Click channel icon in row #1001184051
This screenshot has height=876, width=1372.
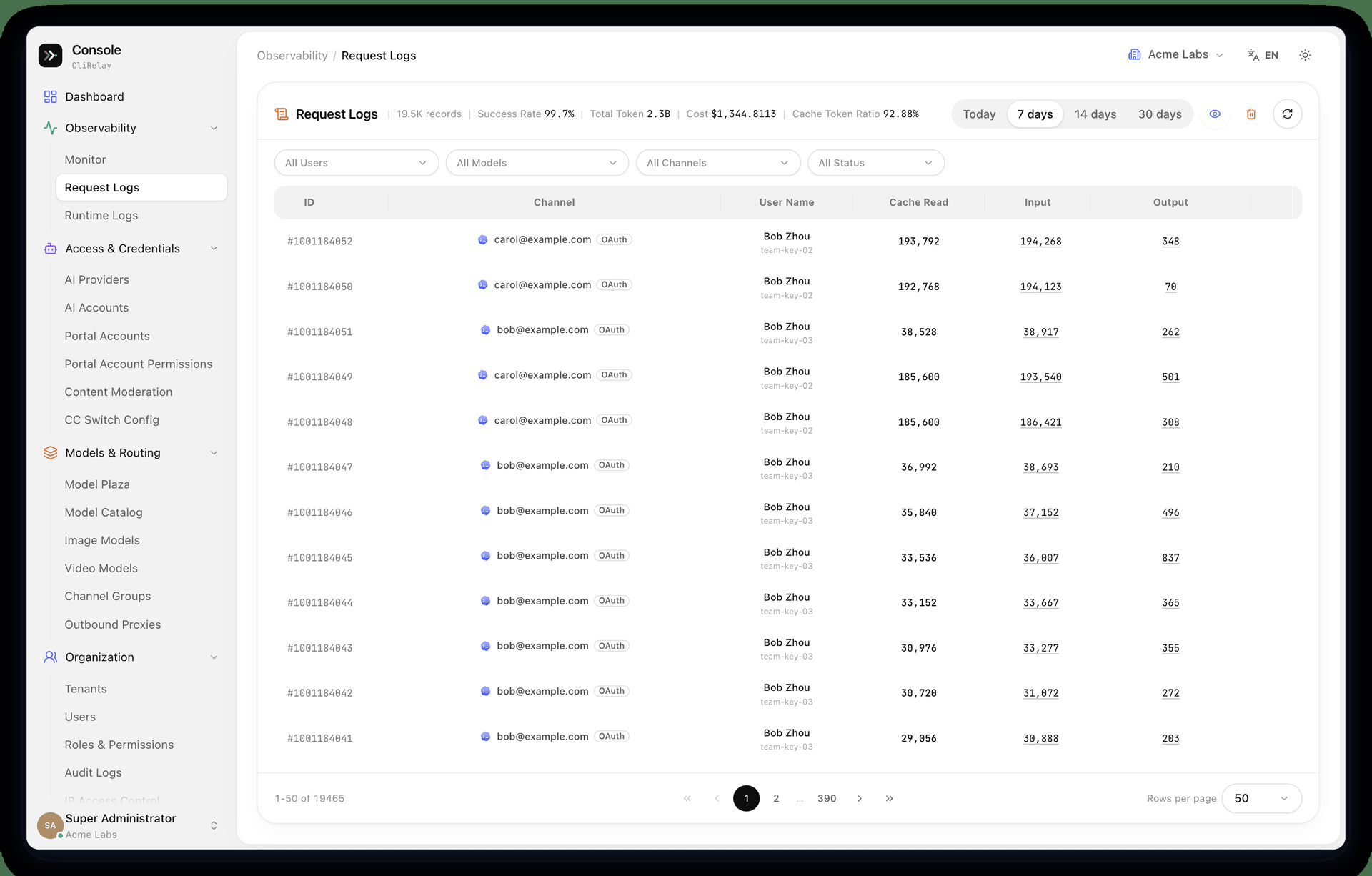coord(486,330)
